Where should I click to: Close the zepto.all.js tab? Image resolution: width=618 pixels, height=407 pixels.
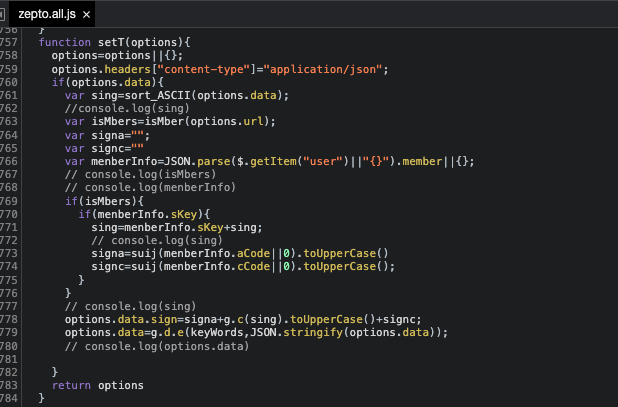[86, 15]
